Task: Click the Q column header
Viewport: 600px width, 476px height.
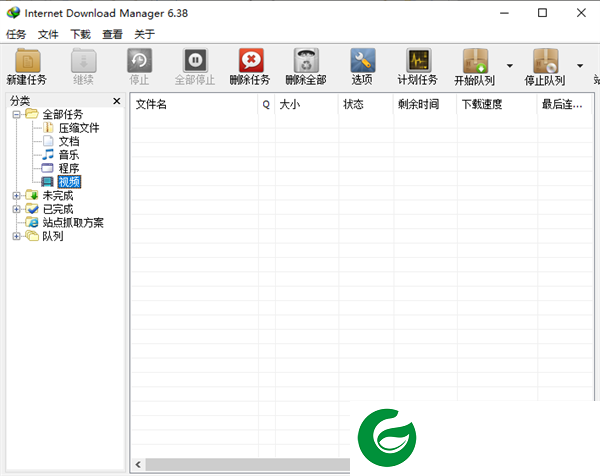Action: click(x=266, y=104)
